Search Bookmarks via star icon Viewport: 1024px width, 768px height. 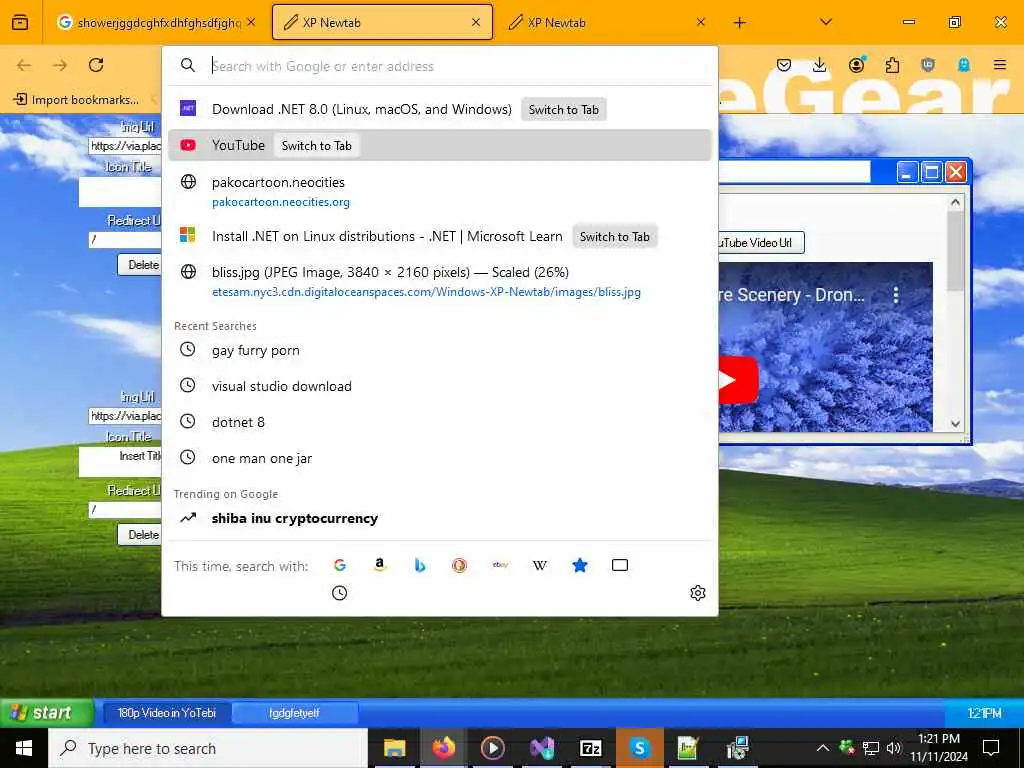coord(580,565)
